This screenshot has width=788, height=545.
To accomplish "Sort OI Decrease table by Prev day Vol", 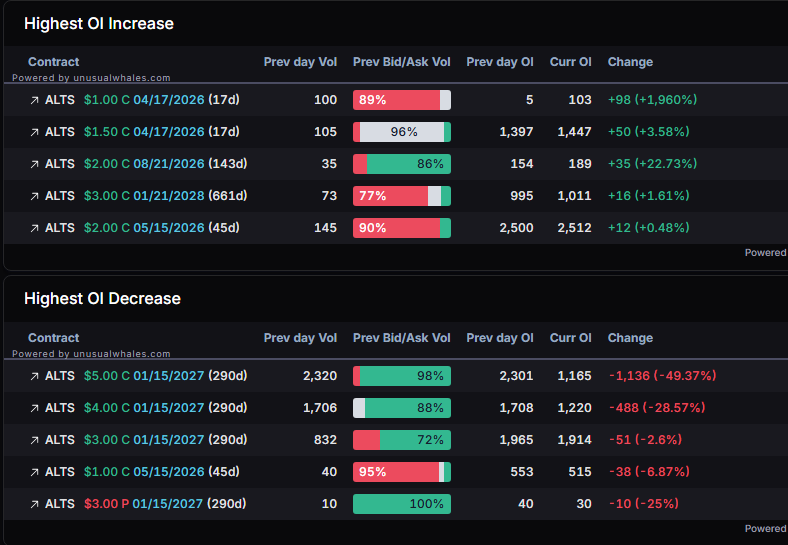I will click(300, 338).
